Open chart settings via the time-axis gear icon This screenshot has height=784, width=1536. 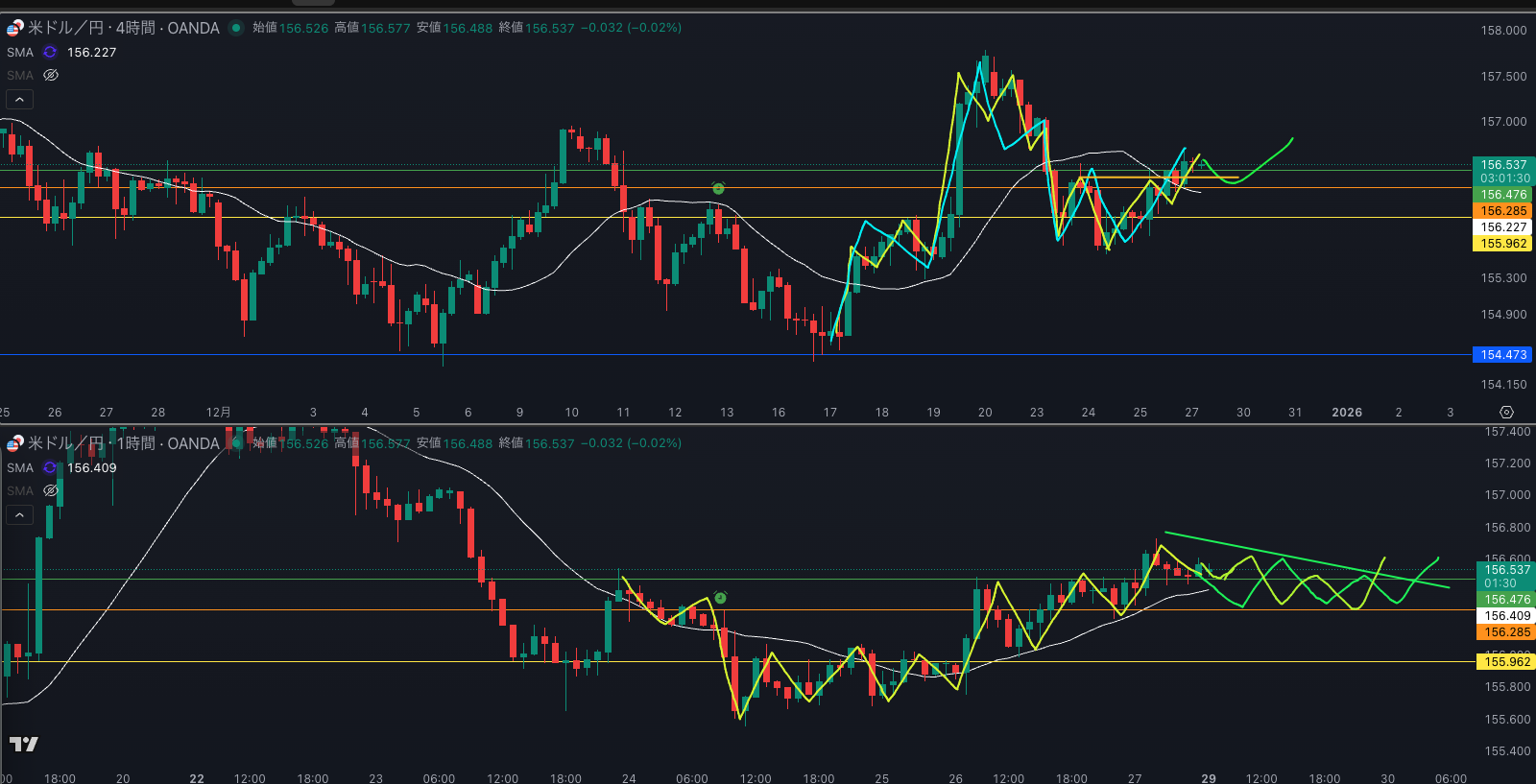[1506, 413]
